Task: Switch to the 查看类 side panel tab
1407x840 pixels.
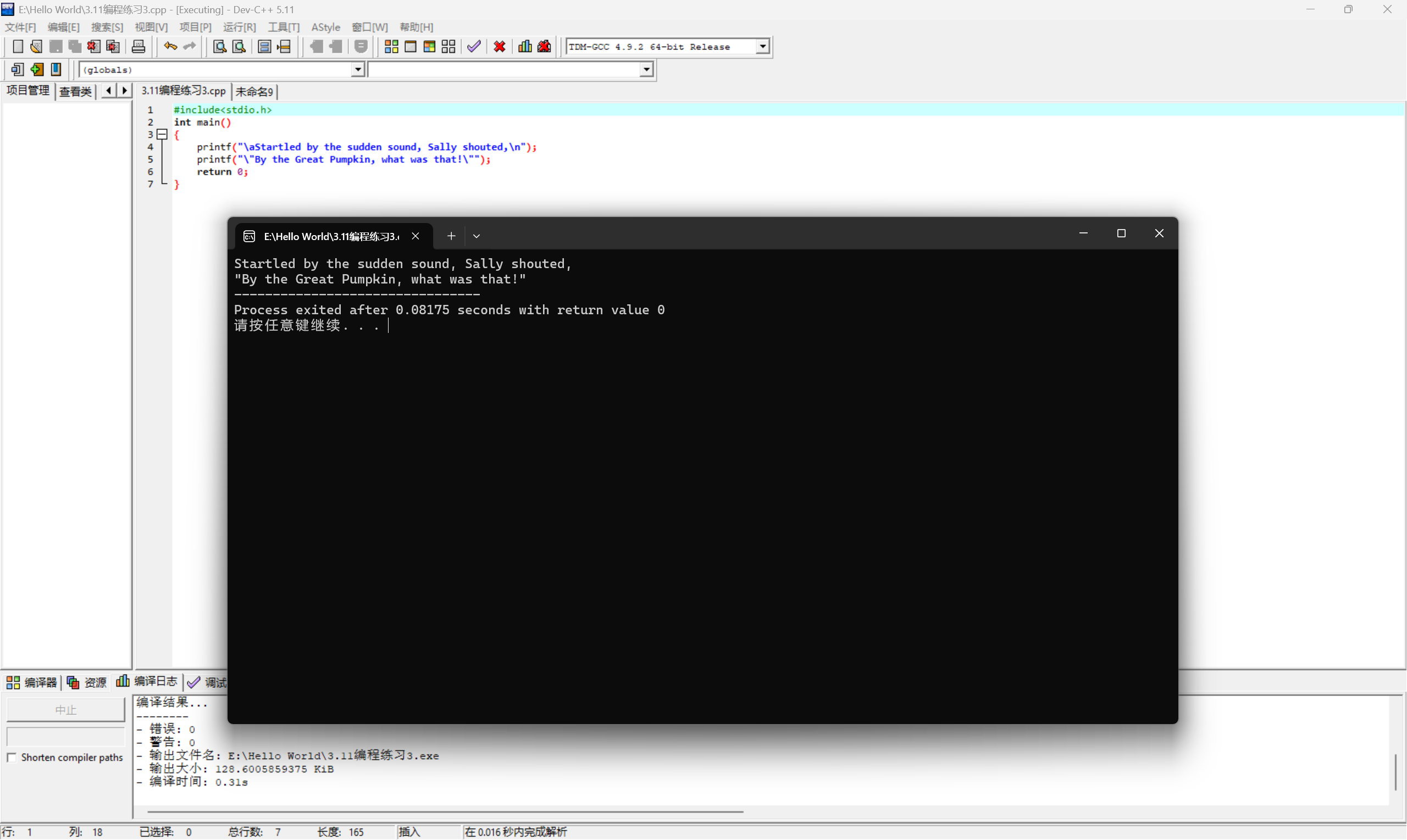Action: 75,91
